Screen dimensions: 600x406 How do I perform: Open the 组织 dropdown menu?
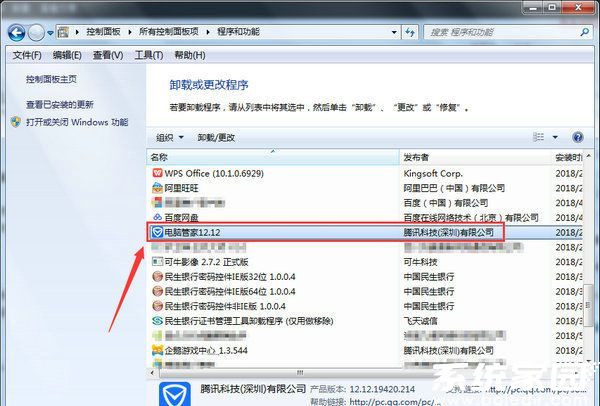pyautogui.click(x=170, y=137)
